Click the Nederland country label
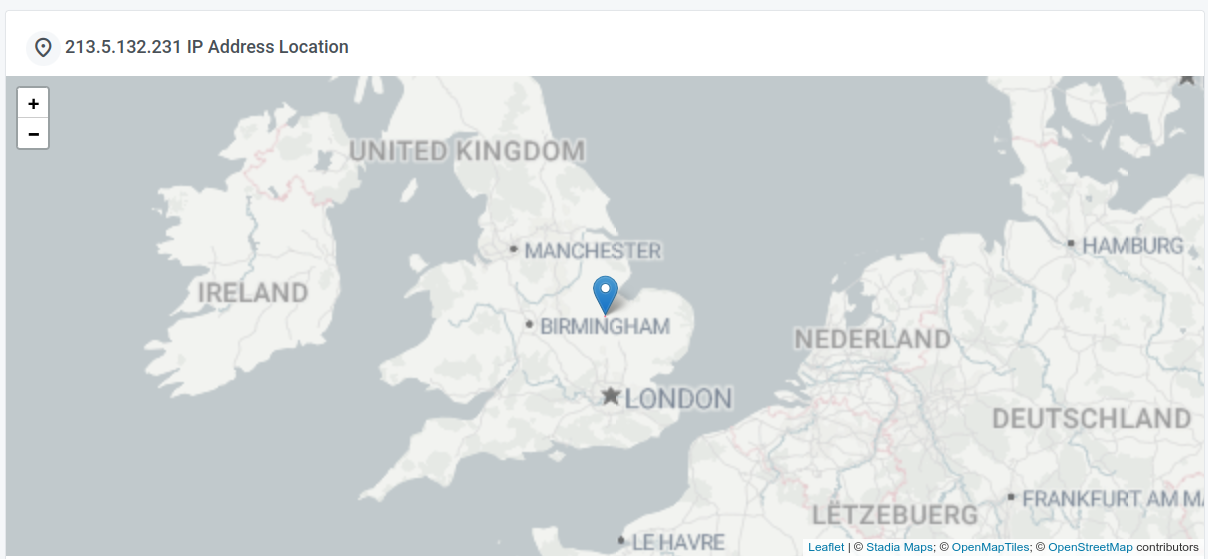 click(x=872, y=339)
